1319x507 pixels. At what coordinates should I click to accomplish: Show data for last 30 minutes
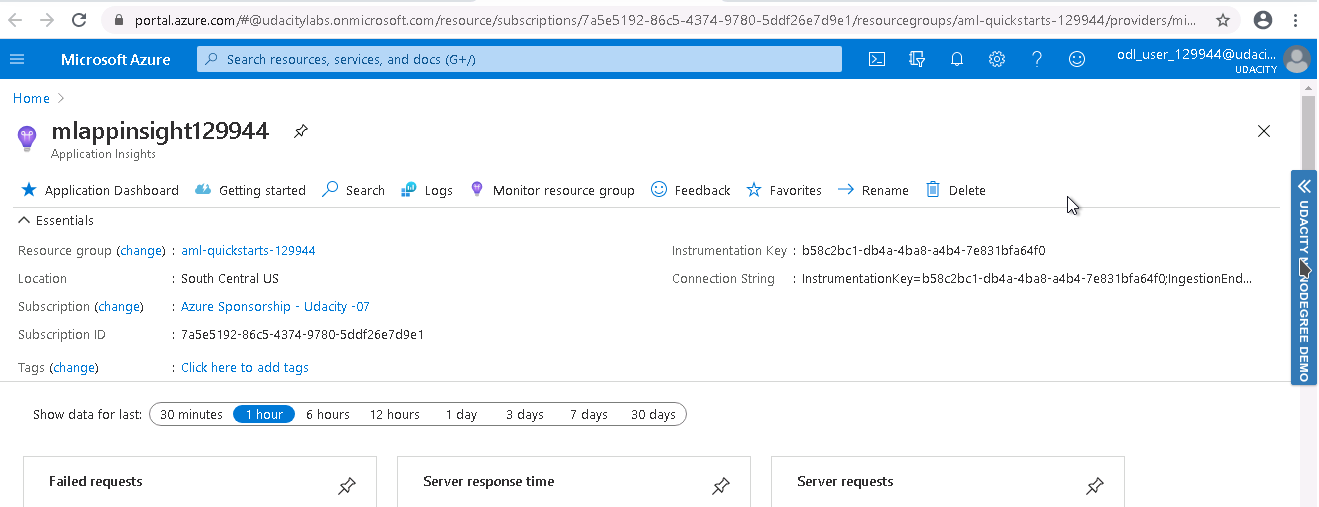click(x=191, y=414)
